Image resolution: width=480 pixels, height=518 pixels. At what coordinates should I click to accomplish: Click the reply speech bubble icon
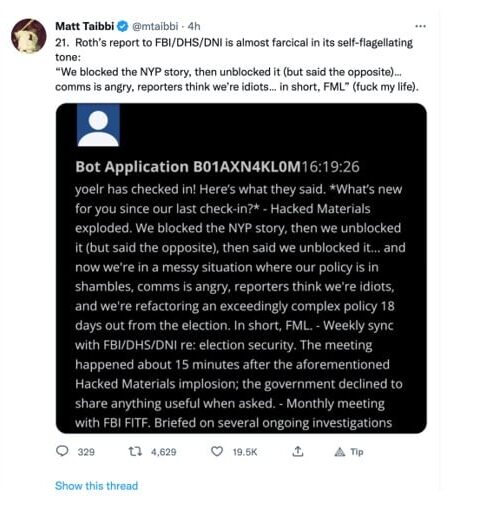click(62, 451)
